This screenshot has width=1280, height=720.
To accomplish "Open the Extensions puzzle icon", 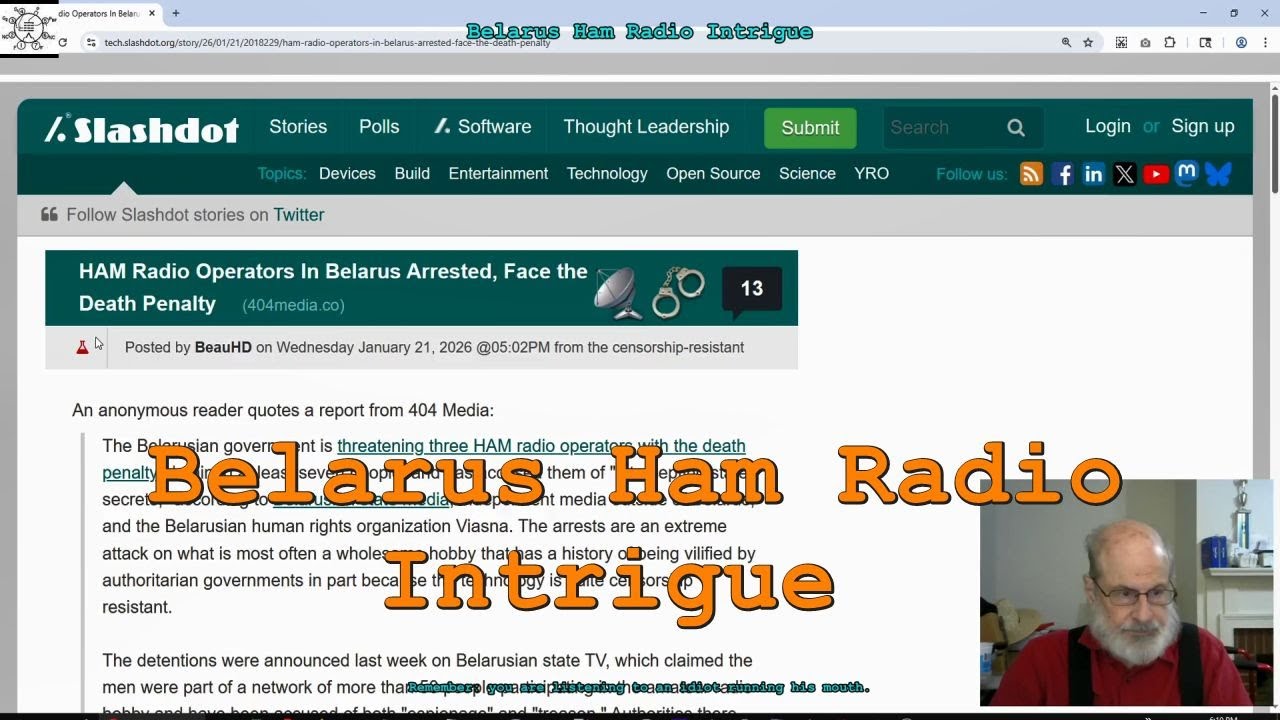I will coord(1170,43).
